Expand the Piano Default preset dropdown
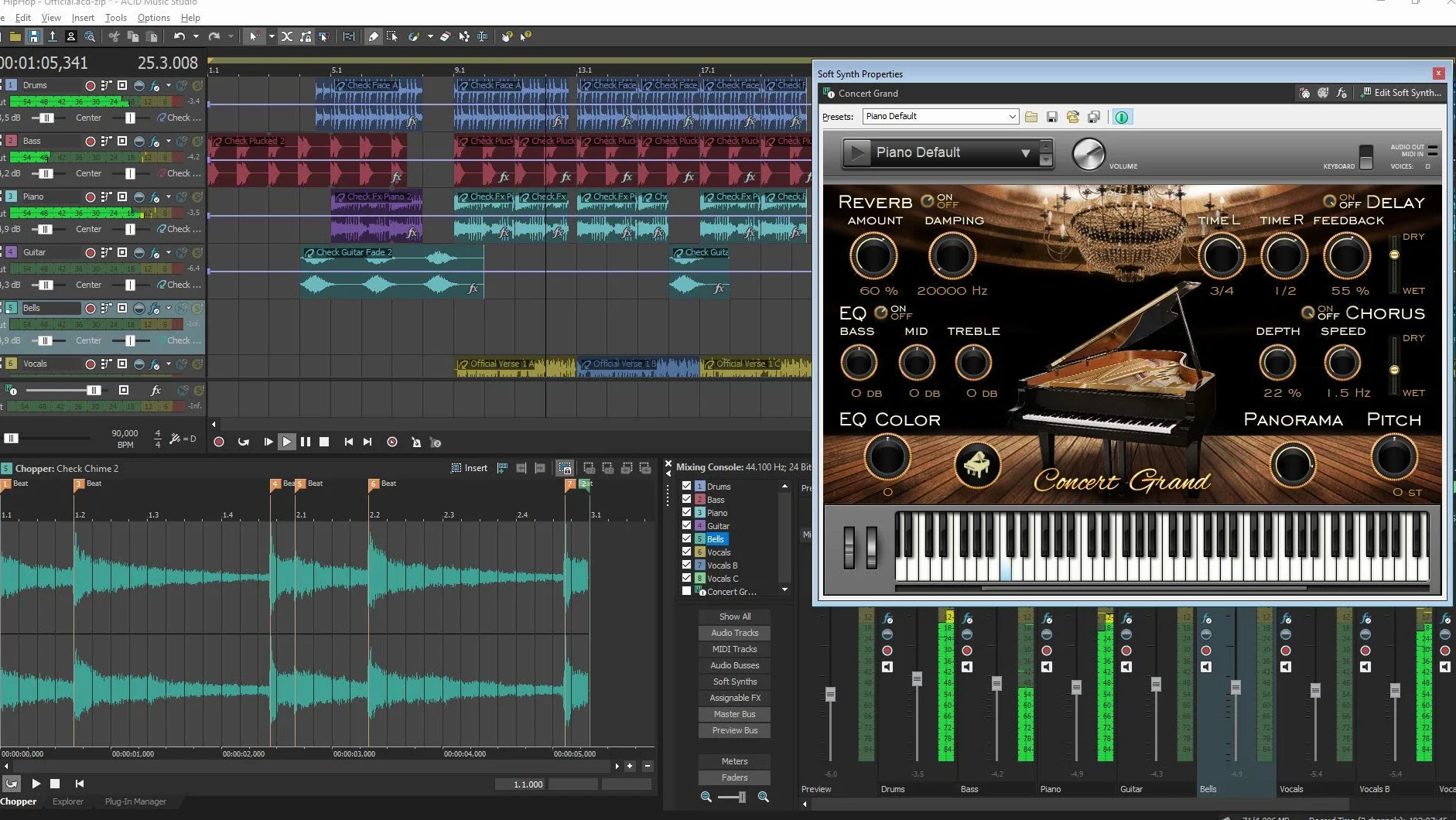 point(1026,153)
